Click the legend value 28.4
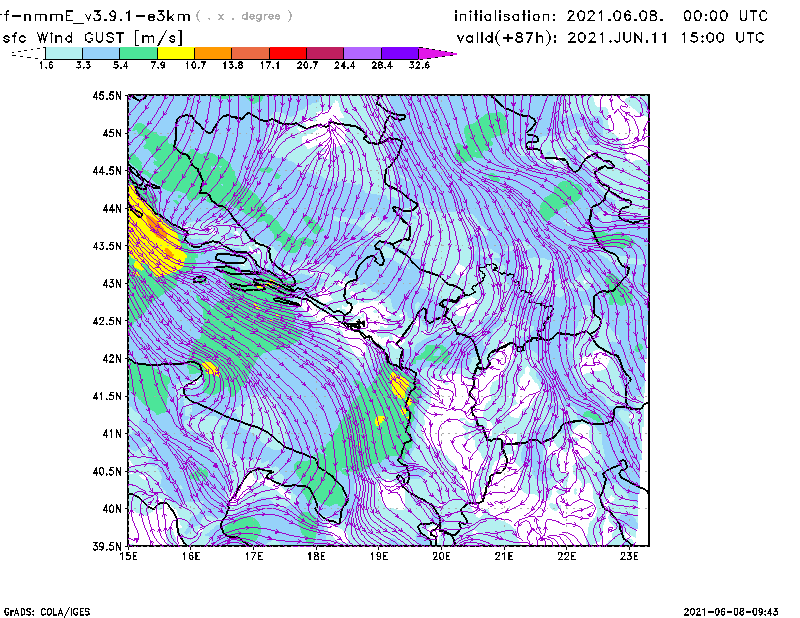800x618 pixels. (382, 65)
